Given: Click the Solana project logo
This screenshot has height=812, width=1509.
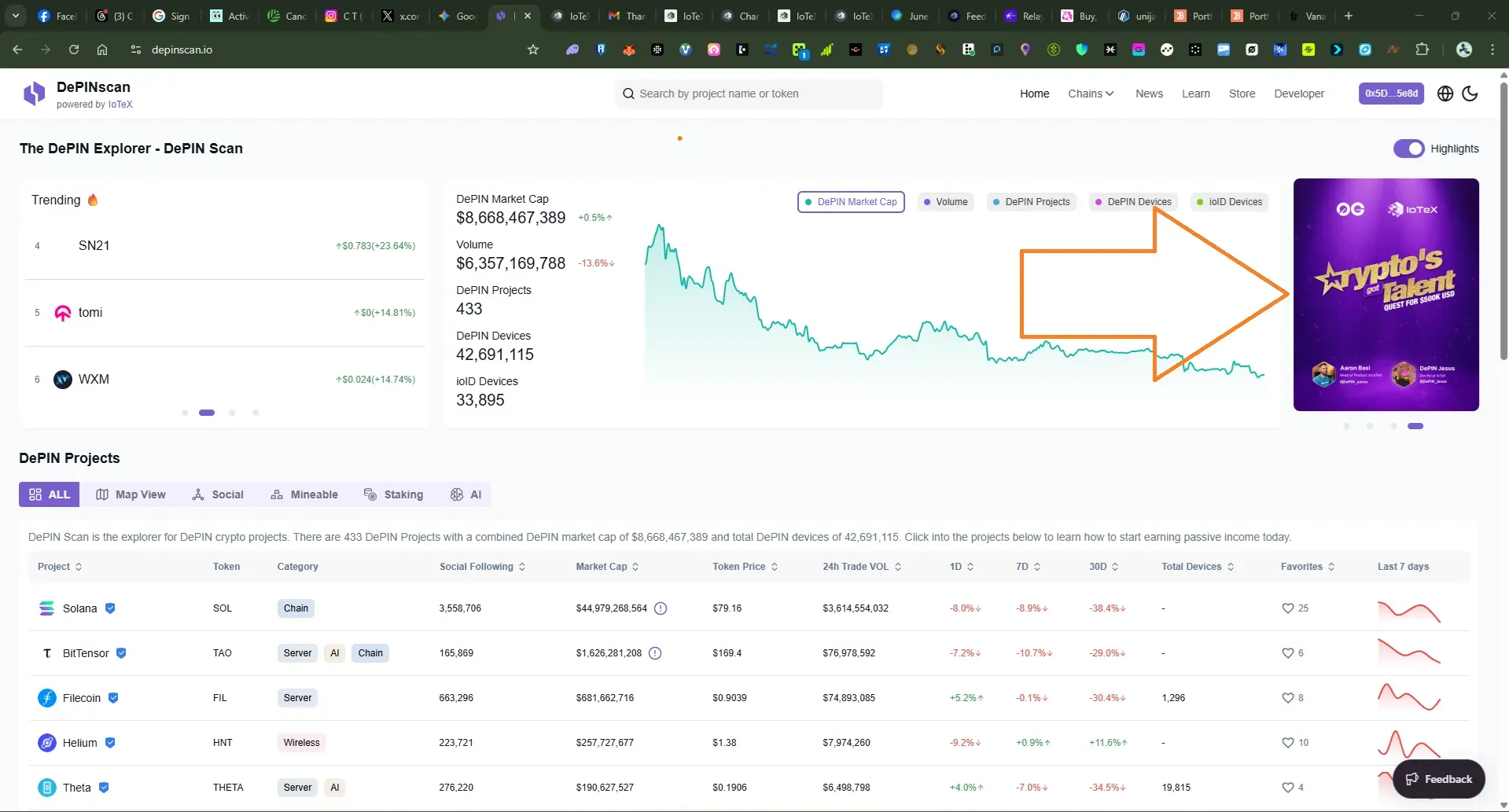Looking at the screenshot, I should 47,608.
